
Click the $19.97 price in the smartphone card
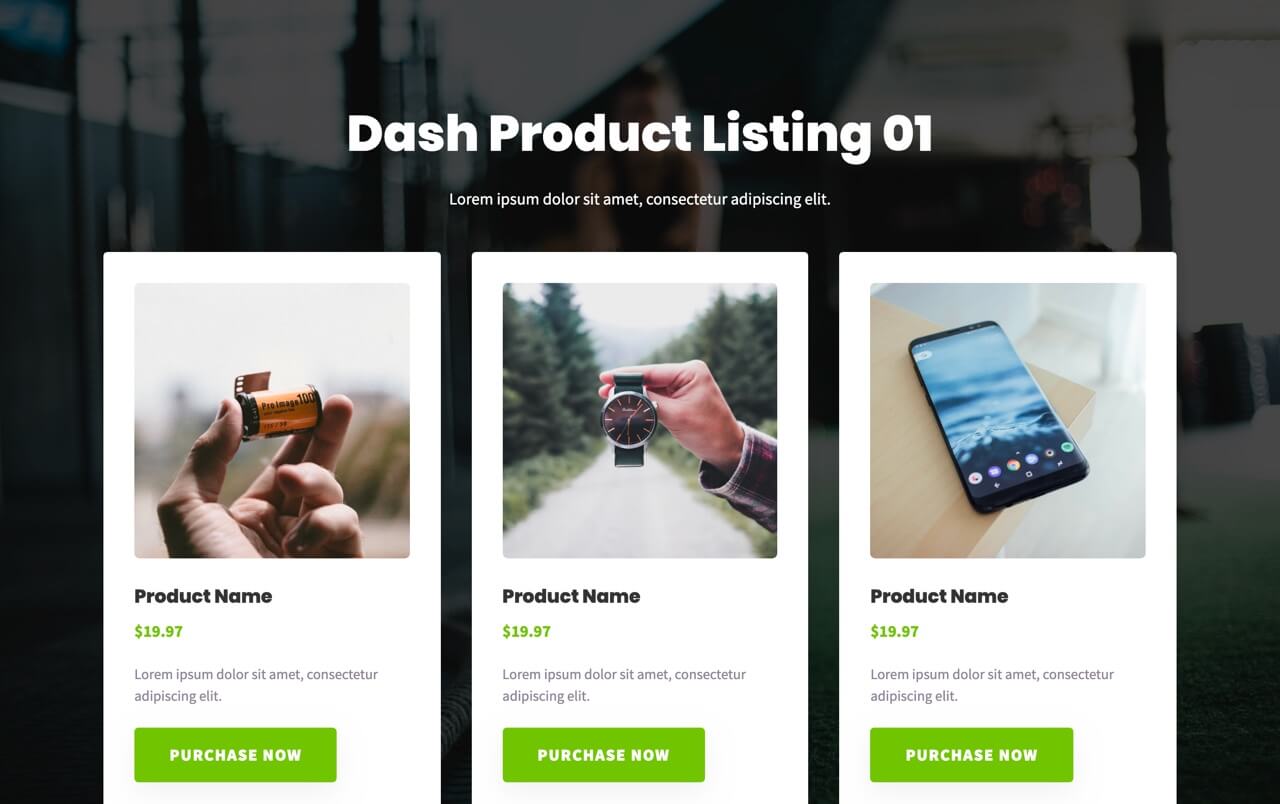click(x=894, y=631)
